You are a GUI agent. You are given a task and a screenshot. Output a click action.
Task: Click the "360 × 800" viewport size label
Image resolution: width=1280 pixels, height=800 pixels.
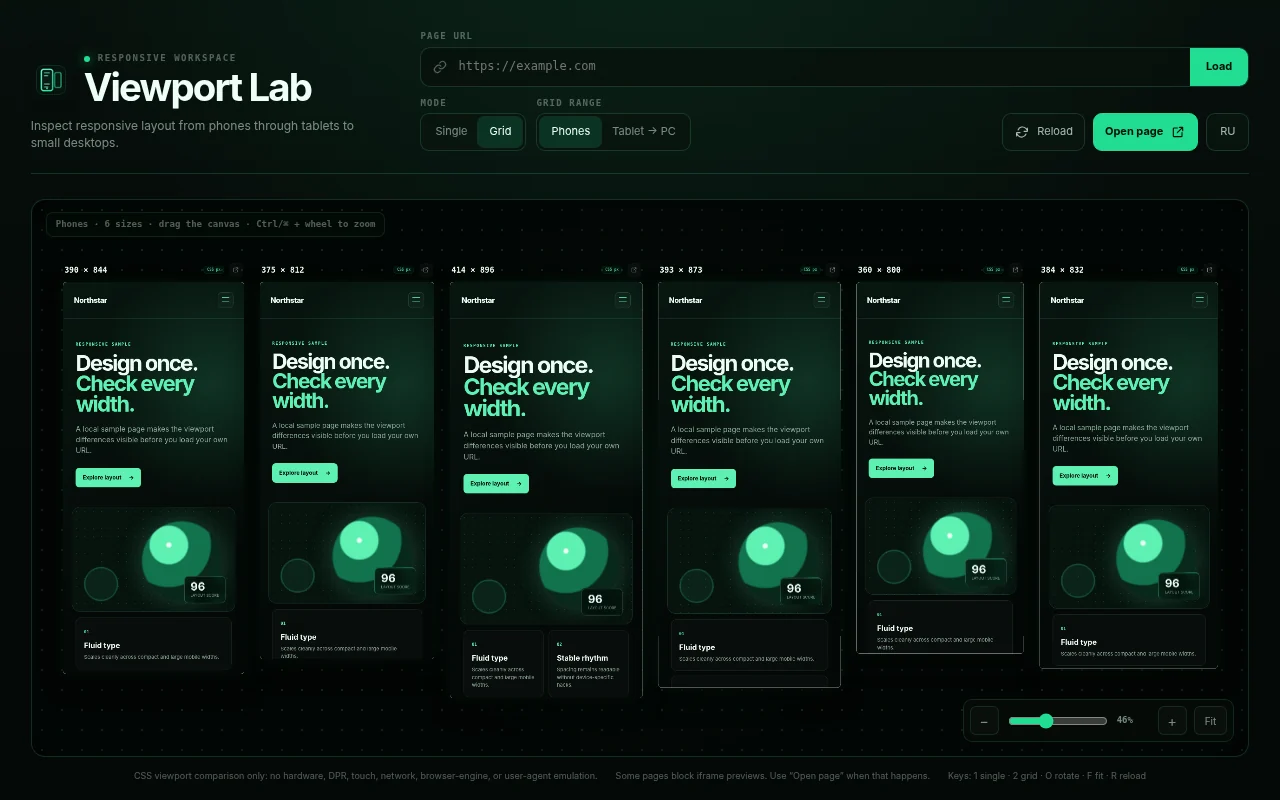click(x=880, y=270)
